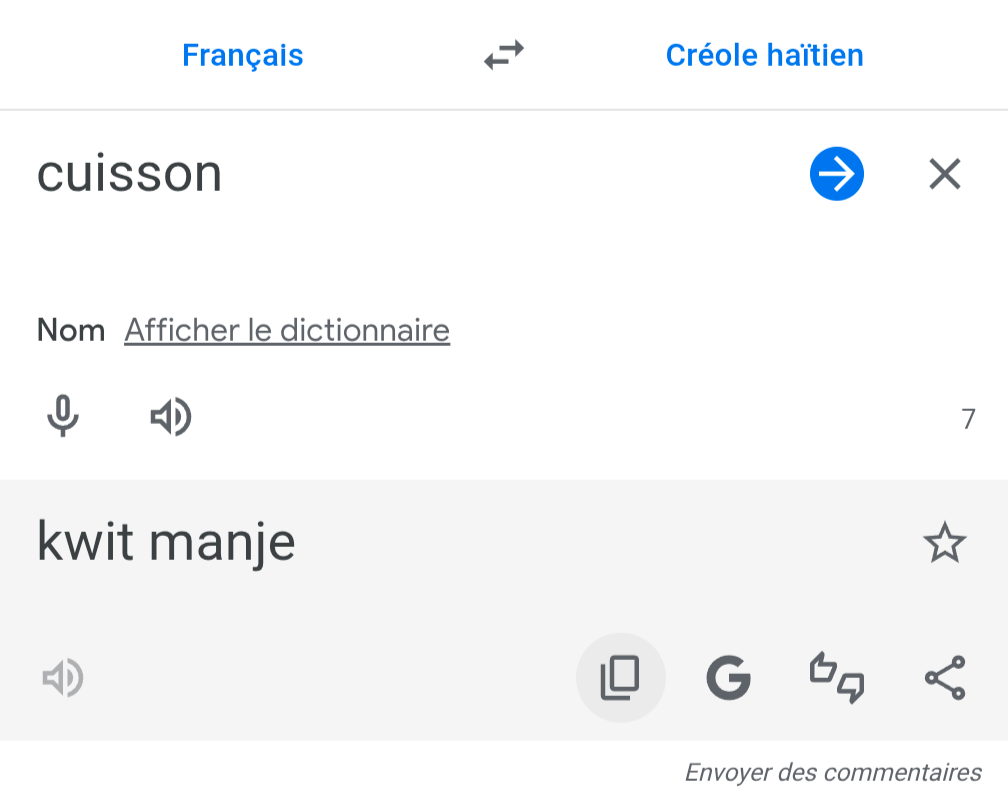The height and width of the screenshot is (811, 1008).
Task: Click the word manje in the translation
Action: 222,544
